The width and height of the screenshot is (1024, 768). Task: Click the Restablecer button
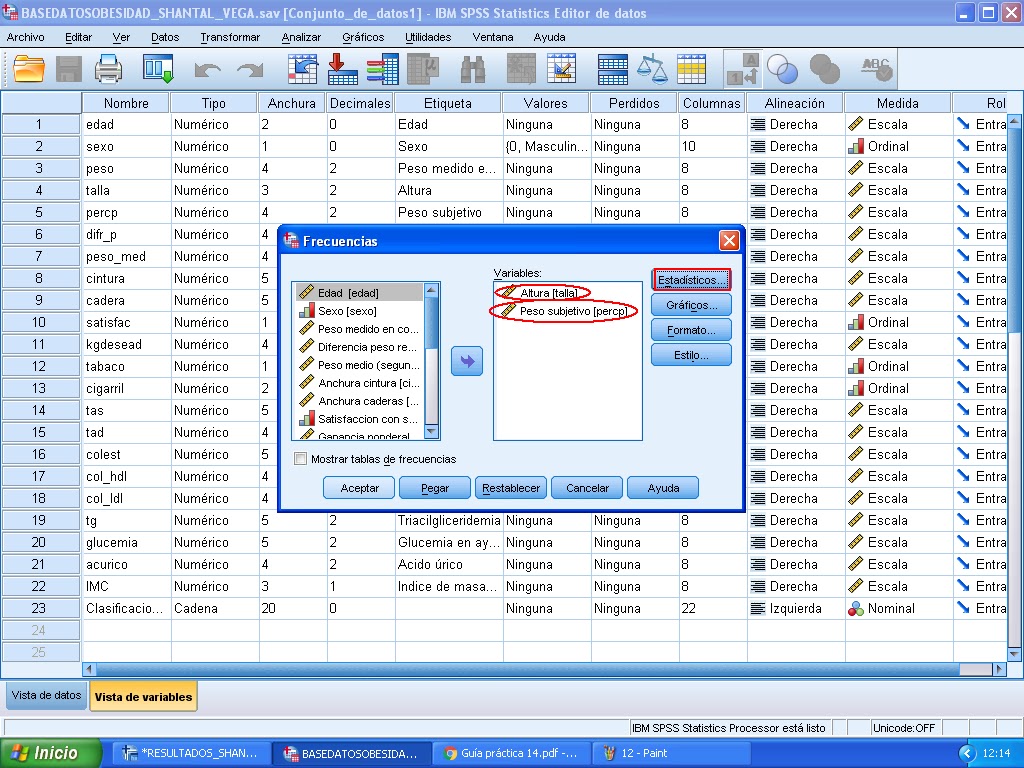tap(511, 488)
